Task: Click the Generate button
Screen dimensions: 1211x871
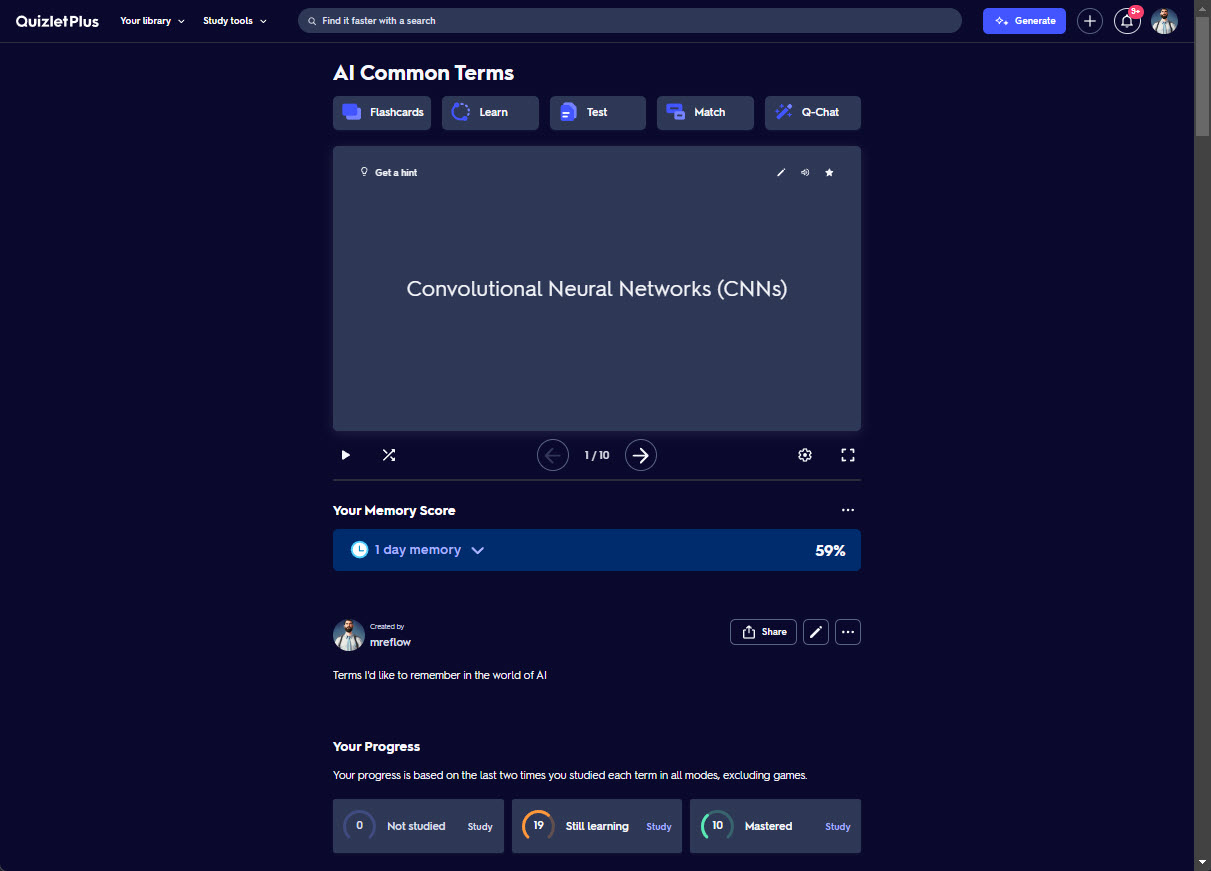Action: pyautogui.click(x=1024, y=21)
